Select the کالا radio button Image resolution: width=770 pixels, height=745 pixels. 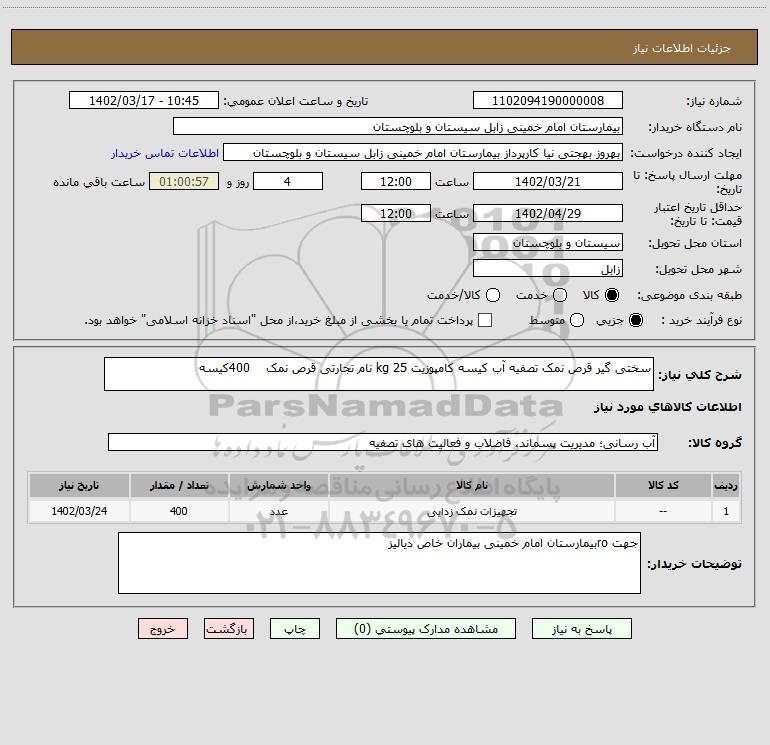coord(612,295)
